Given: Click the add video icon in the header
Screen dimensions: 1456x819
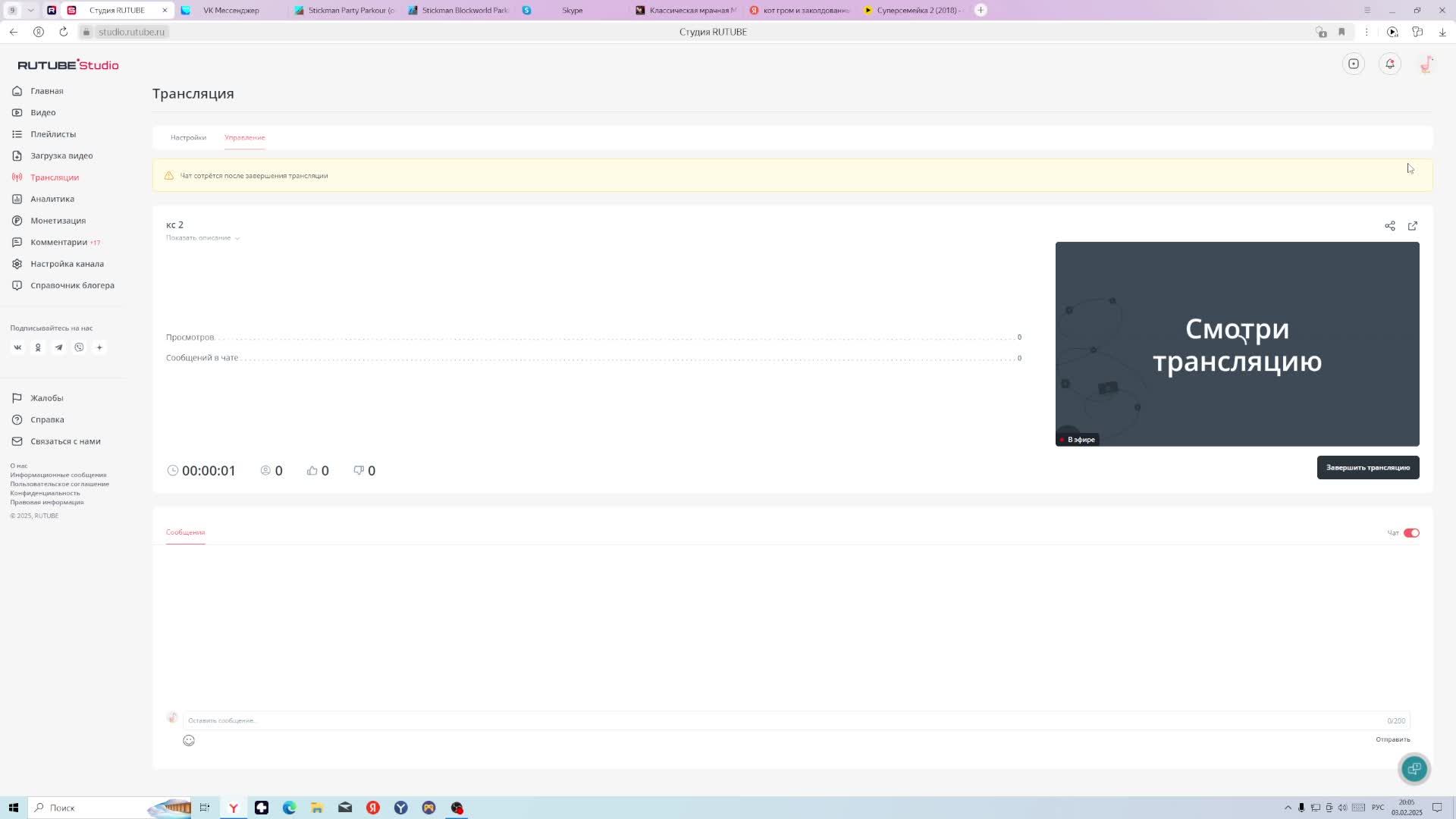Looking at the screenshot, I should point(1353,64).
